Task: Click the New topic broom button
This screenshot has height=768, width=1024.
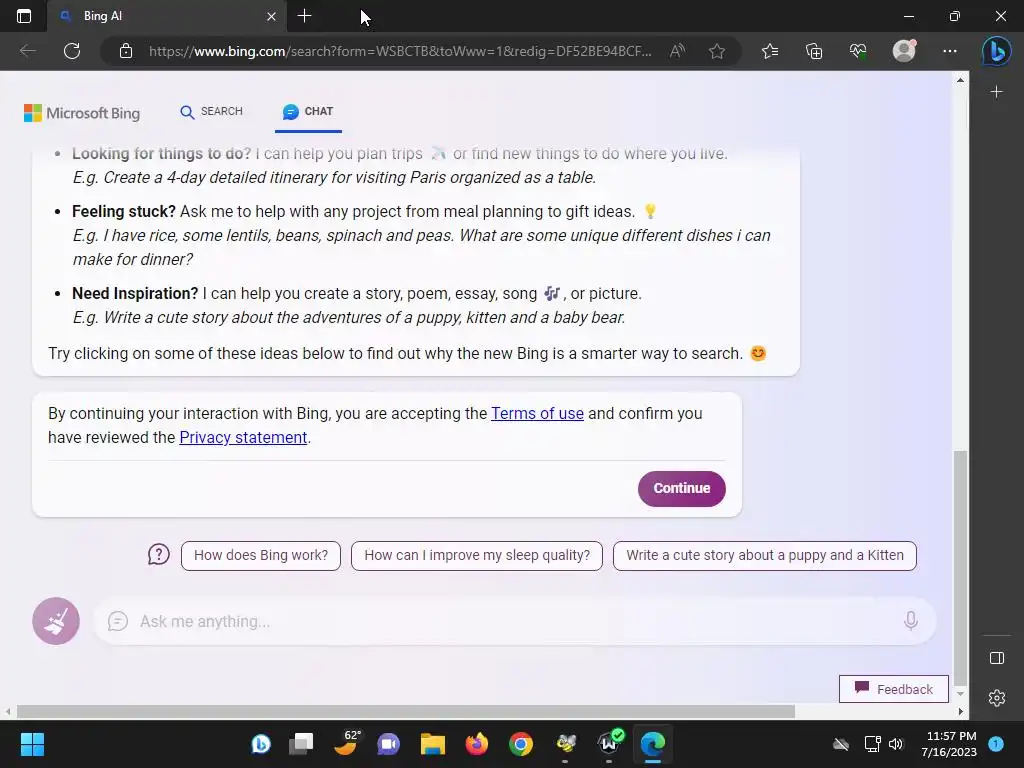Action: click(56, 621)
